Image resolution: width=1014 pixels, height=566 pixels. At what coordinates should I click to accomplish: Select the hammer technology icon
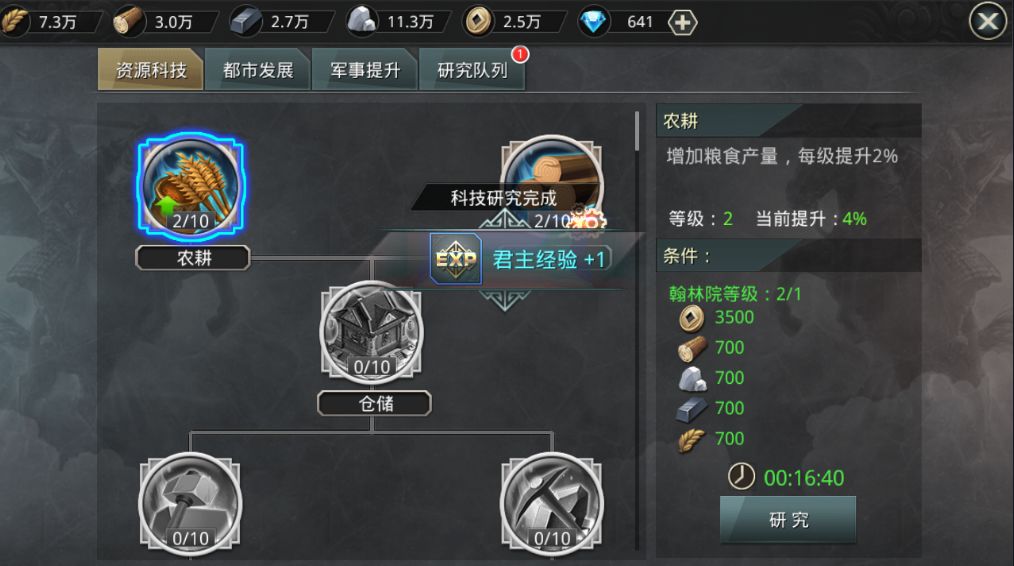[190, 503]
